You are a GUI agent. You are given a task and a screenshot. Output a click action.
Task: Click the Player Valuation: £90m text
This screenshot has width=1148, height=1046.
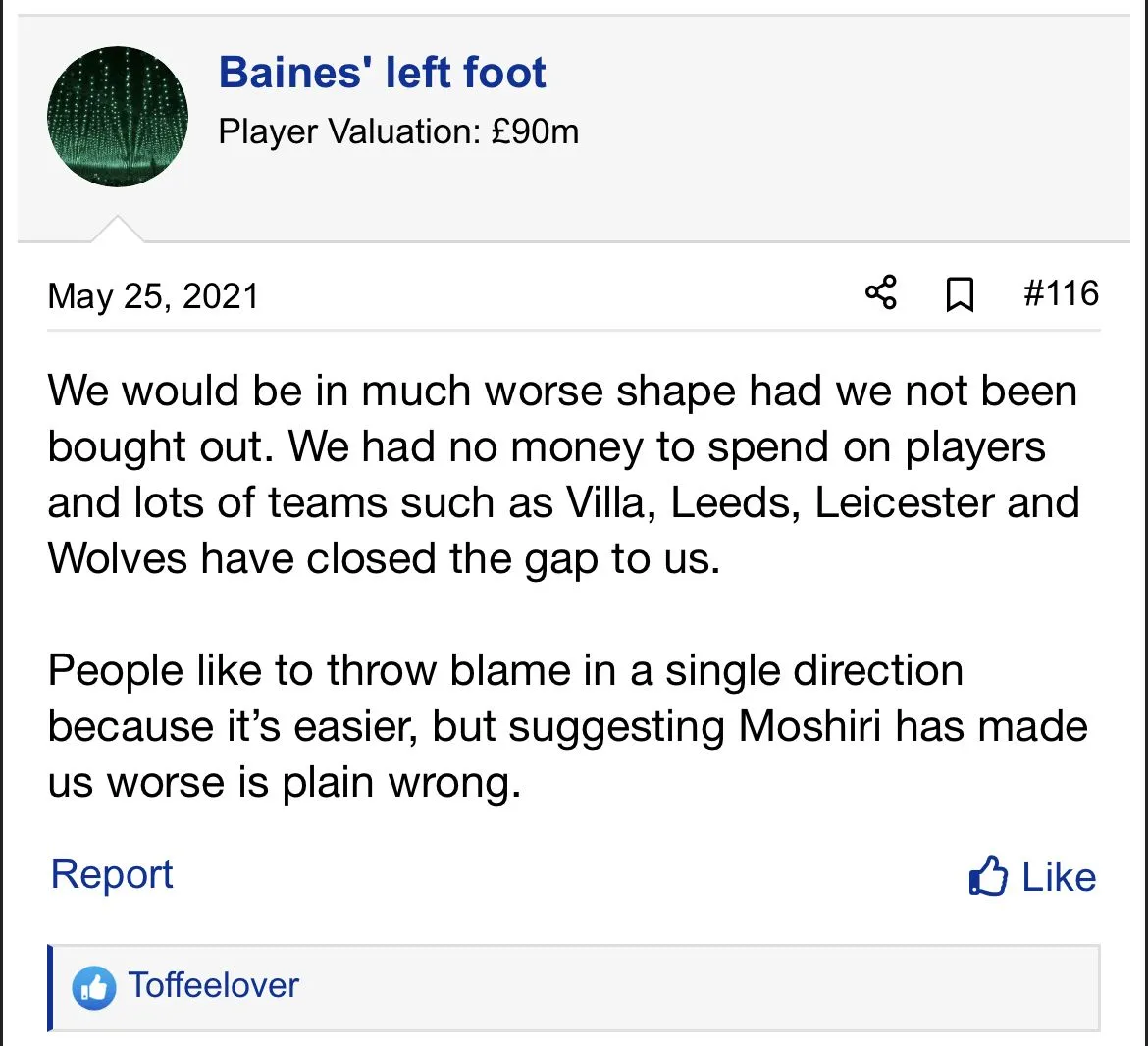(398, 131)
